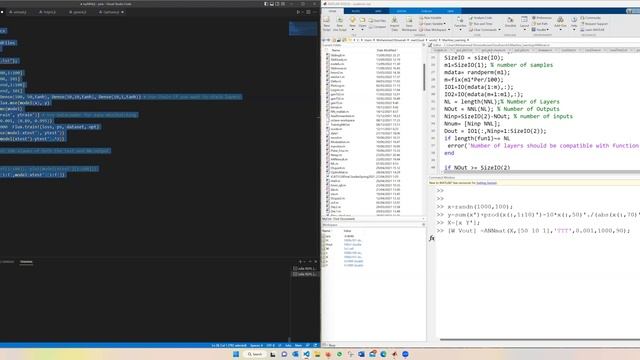Click Getting Started link in Command Window
This screenshot has width=640, height=360.
(487, 183)
